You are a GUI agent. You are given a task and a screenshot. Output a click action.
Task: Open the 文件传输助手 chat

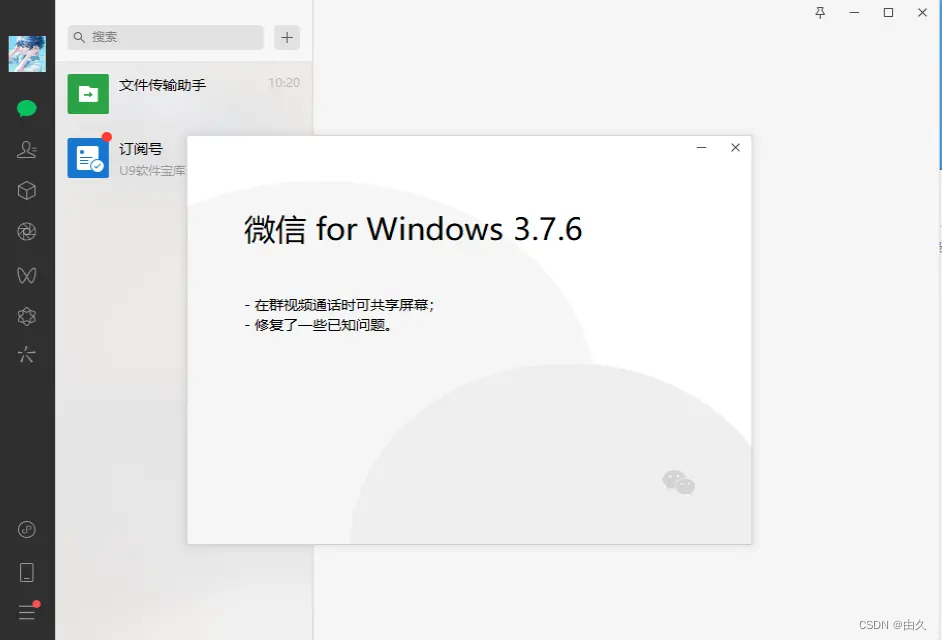[184, 94]
